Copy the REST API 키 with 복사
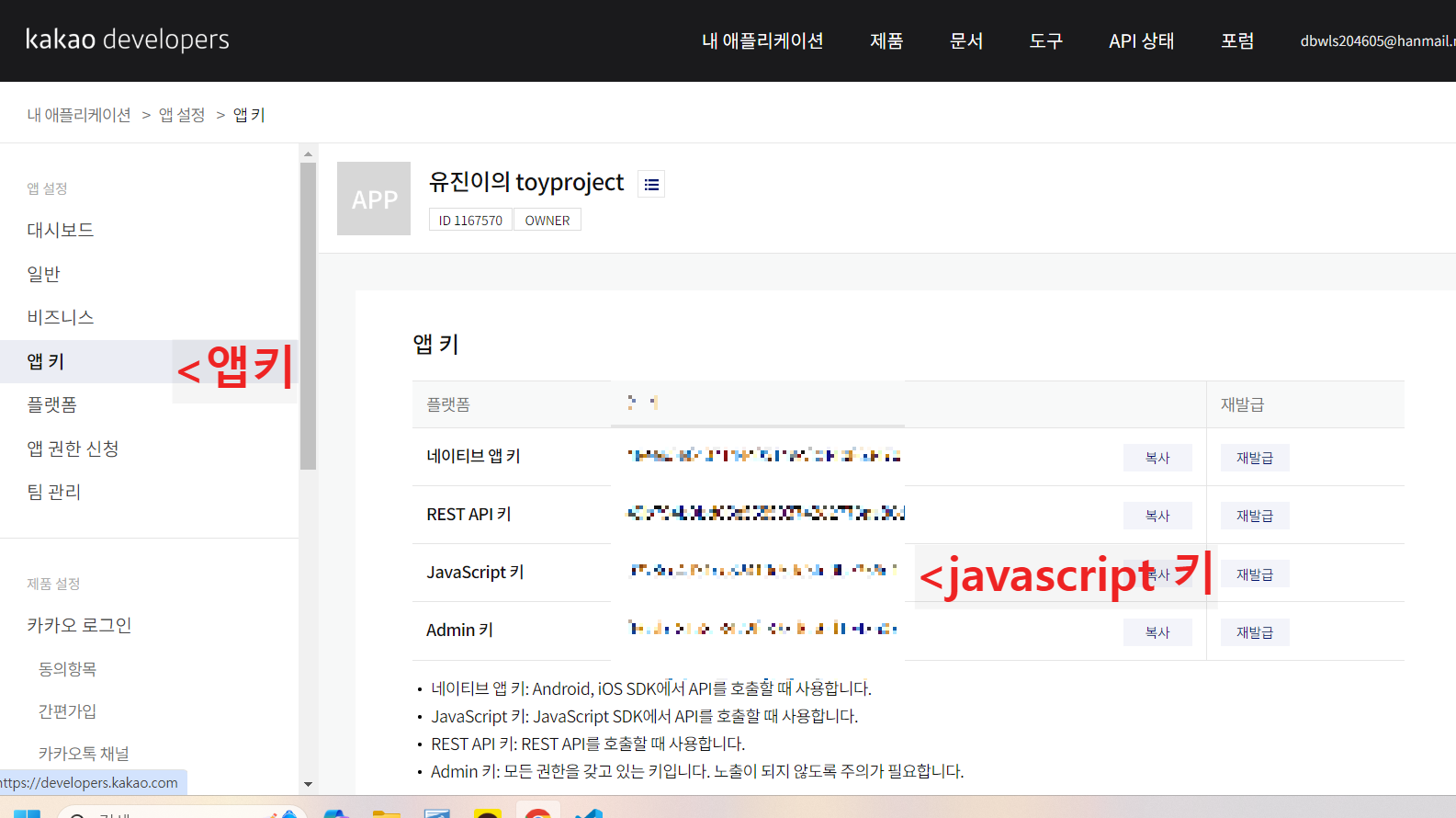Screen dimensions: 1456x818 pos(1157,516)
